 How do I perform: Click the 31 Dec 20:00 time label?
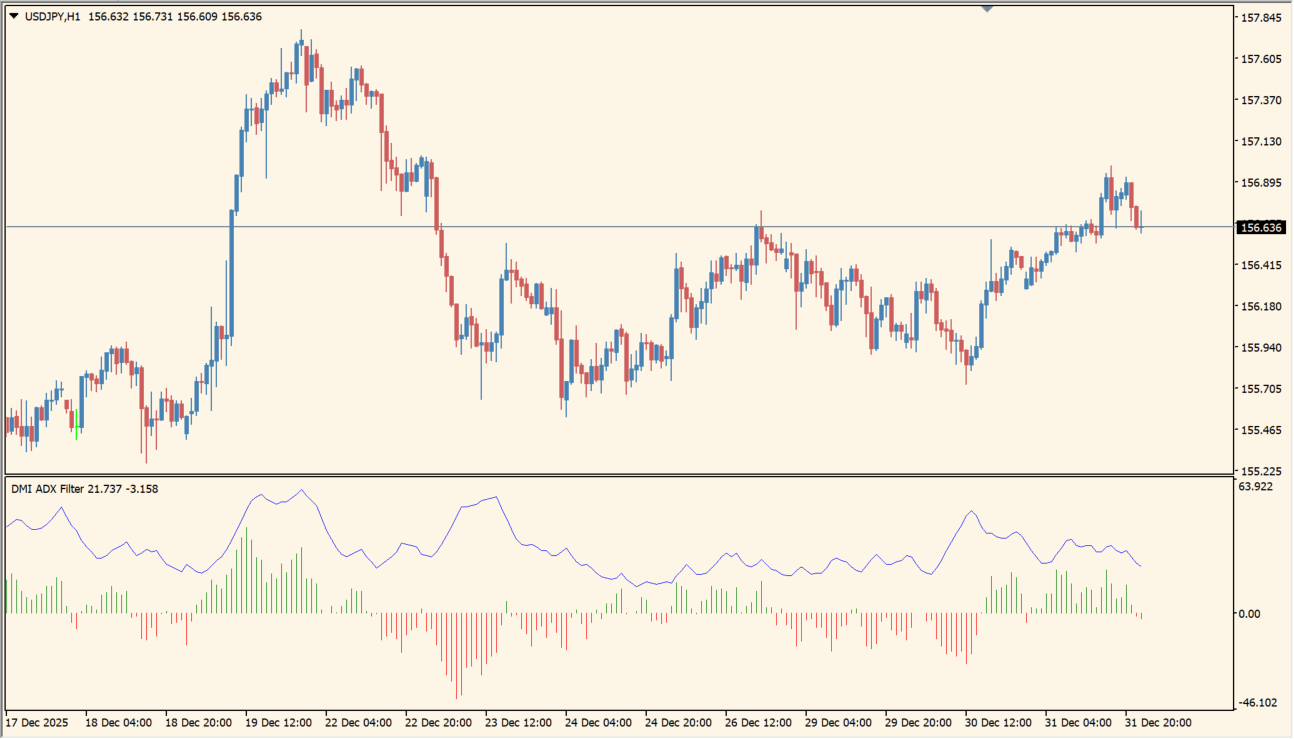1160,722
